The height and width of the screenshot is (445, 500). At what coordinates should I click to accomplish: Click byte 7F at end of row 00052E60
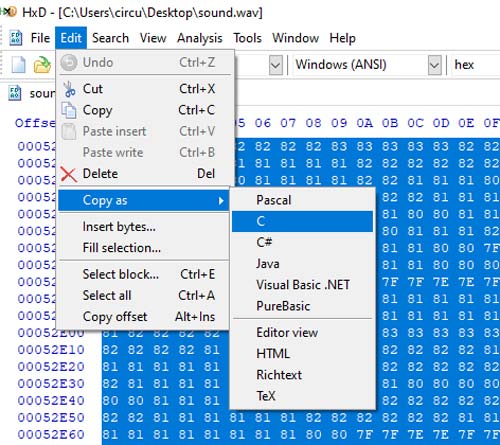pos(491,434)
